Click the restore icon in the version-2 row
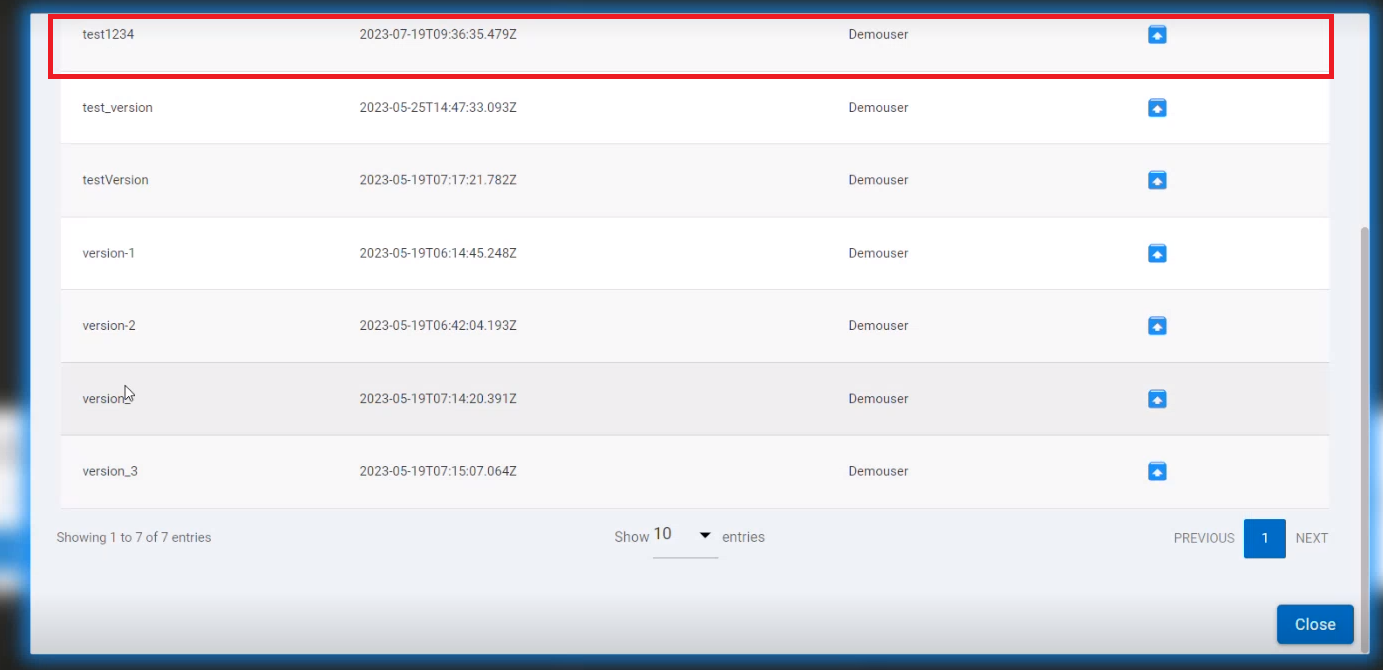1383x670 pixels. click(1157, 325)
